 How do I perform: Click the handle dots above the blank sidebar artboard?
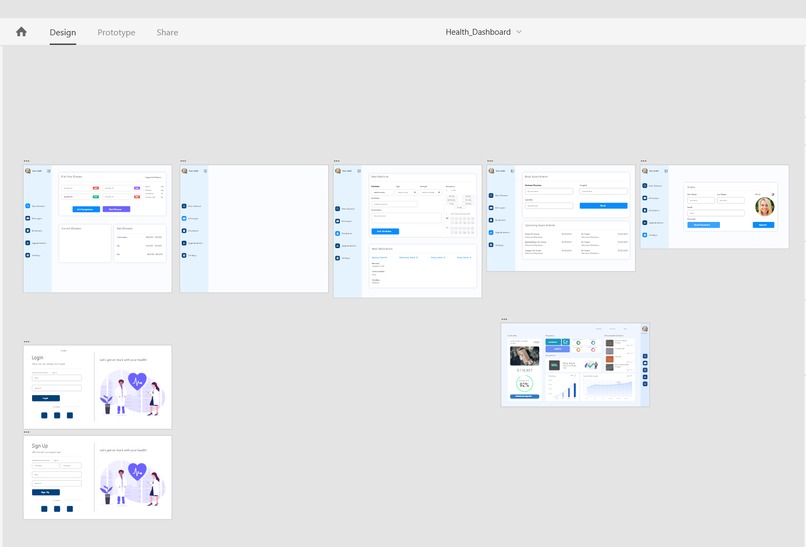(183, 161)
